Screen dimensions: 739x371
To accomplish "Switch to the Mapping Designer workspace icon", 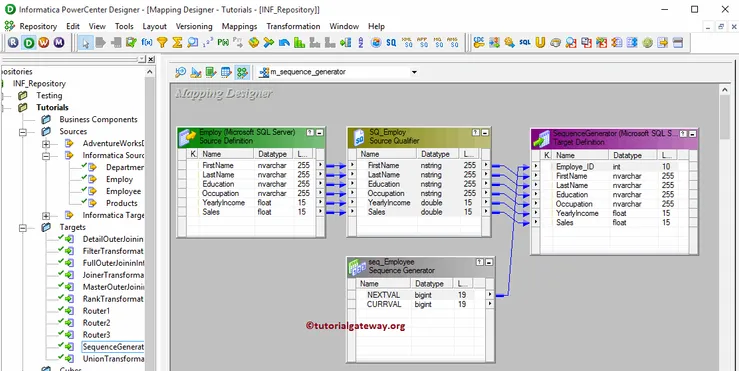I will tap(242, 72).
